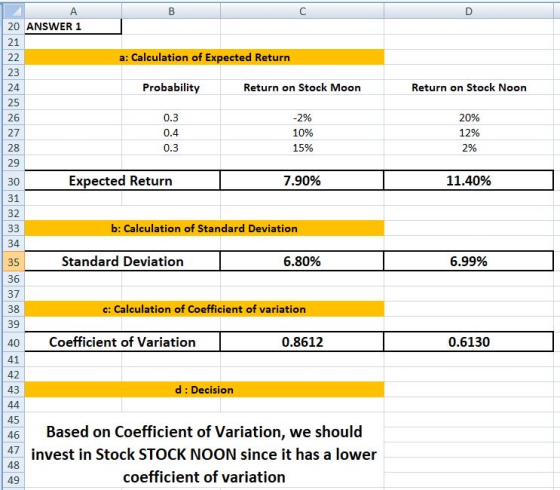Click the 'd : Decision' heading
The height and width of the screenshot is (490, 560).
coord(204,390)
